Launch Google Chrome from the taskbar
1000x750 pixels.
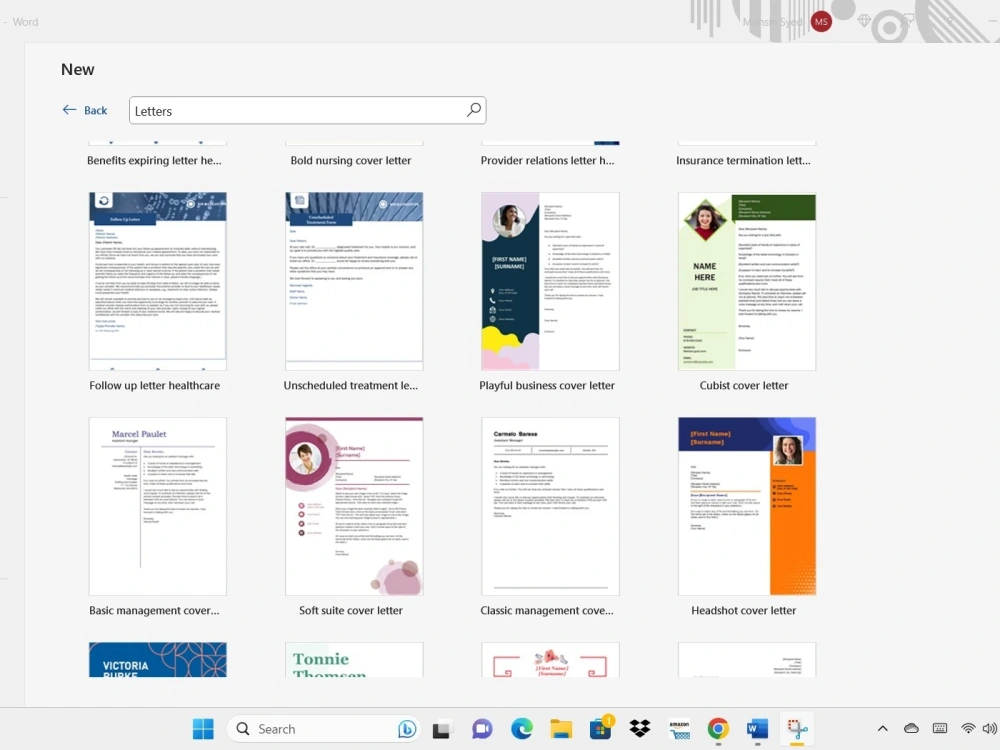point(718,728)
